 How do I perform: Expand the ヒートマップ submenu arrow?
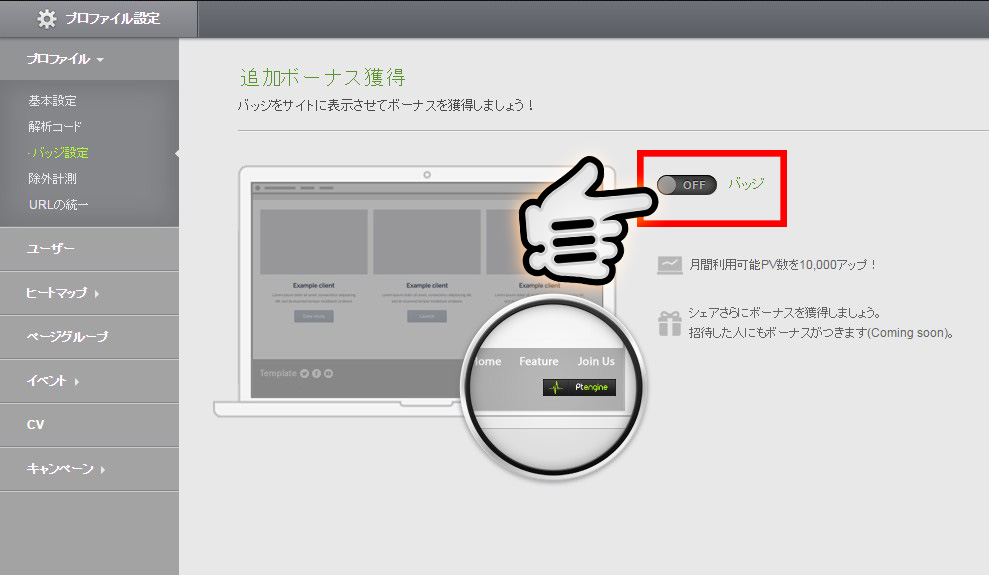point(97,293)
